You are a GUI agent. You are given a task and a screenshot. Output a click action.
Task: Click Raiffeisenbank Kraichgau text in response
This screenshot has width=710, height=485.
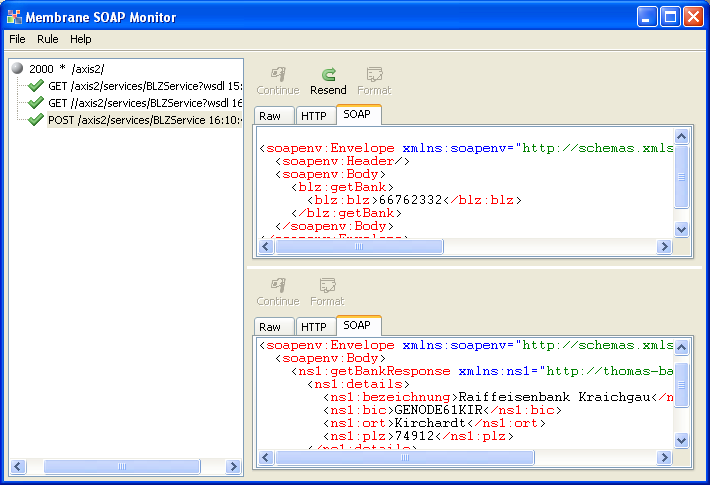coord(554,397)
